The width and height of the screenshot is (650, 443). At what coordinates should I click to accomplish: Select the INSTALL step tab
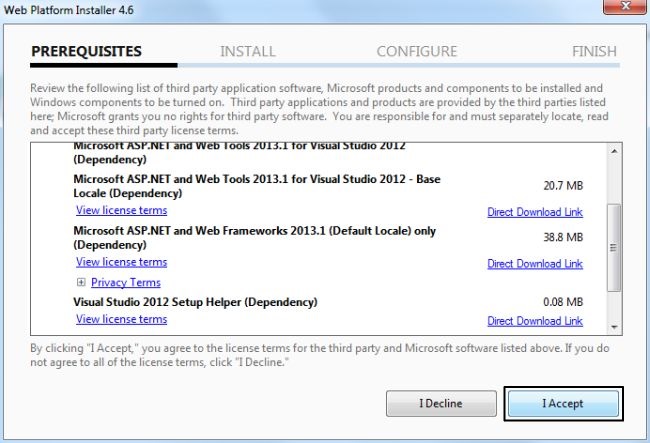(248, 51)
